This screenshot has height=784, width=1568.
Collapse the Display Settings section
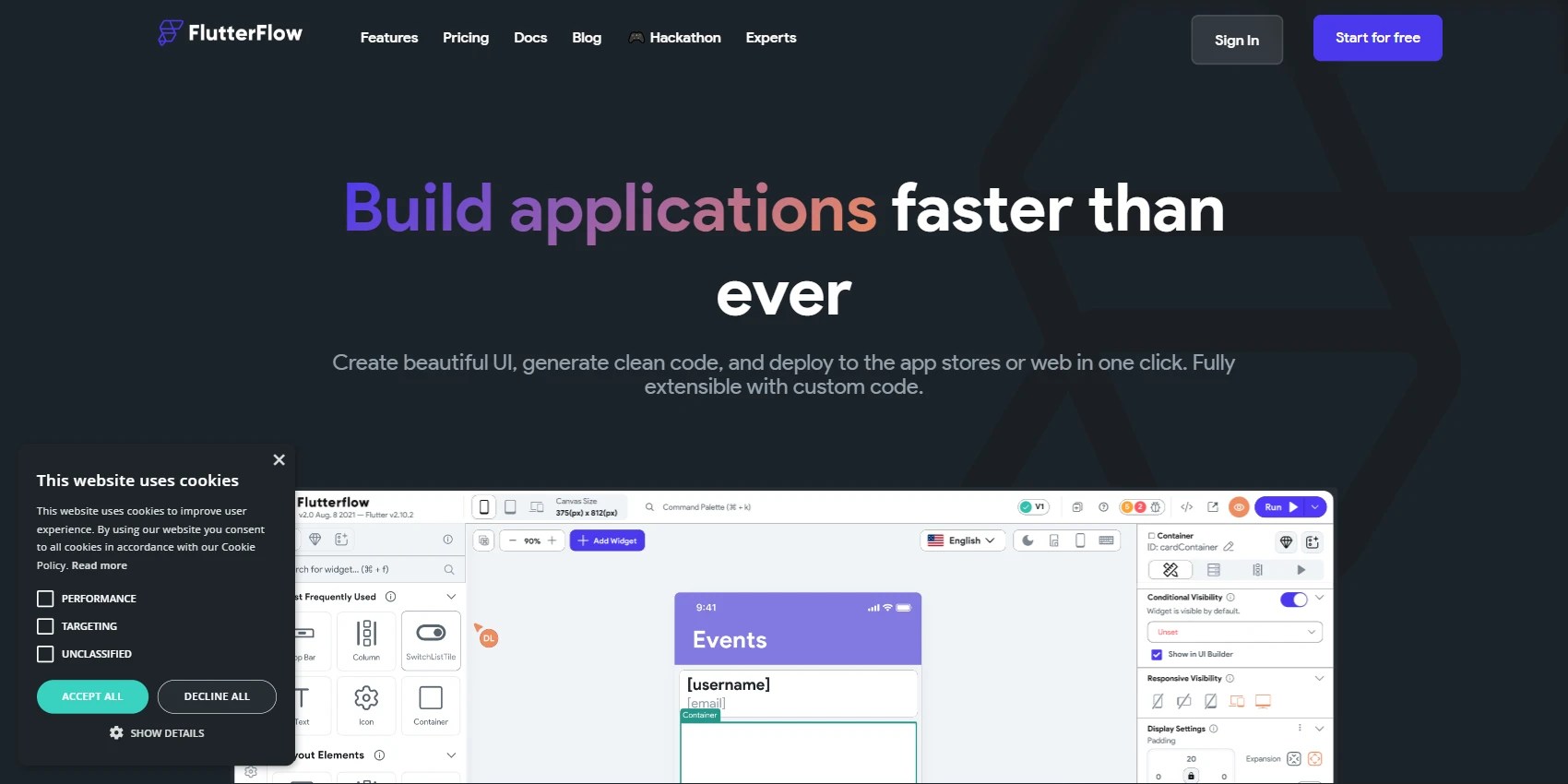pos(1320,729)
